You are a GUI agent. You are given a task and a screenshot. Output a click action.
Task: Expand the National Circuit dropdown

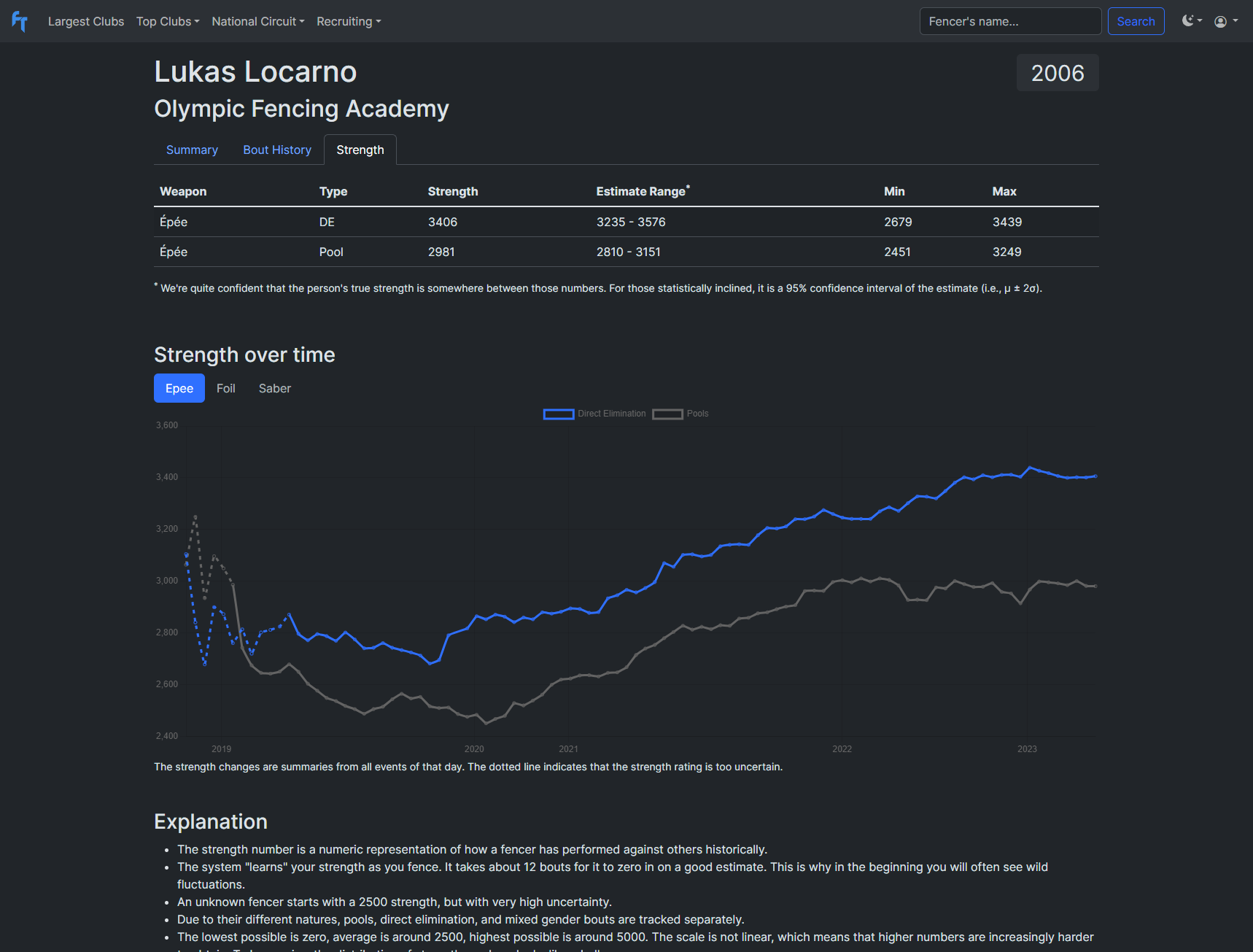(257, 21)
